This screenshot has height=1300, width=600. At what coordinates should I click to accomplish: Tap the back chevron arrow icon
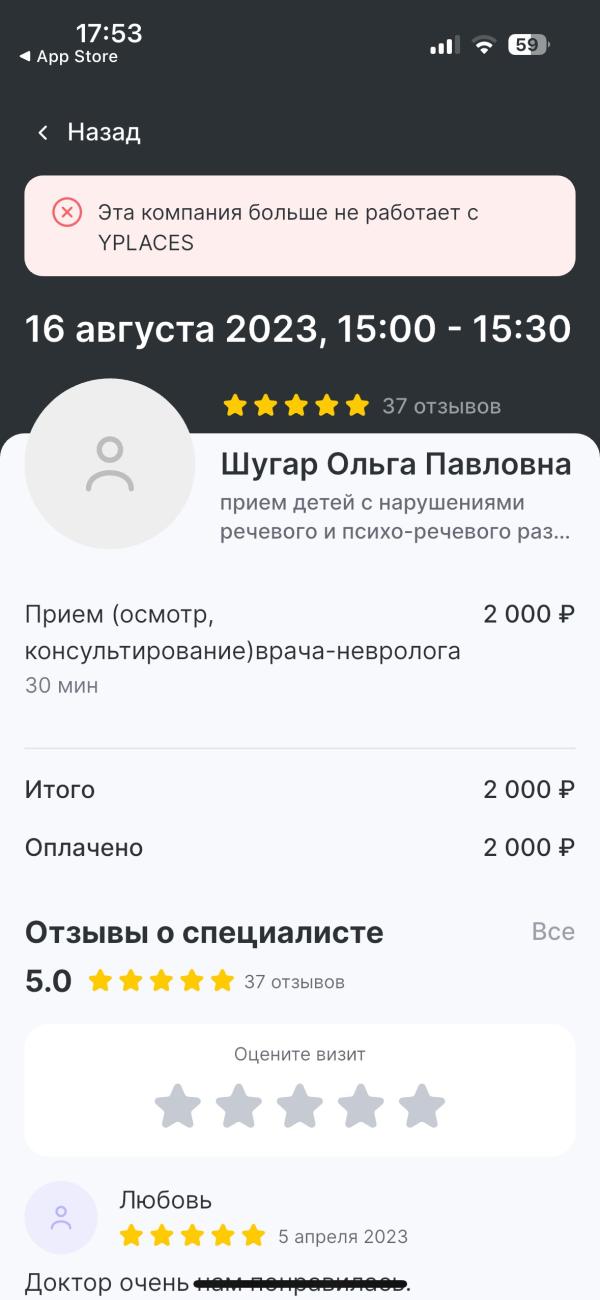pyautogui.click(x=43, y=132)
